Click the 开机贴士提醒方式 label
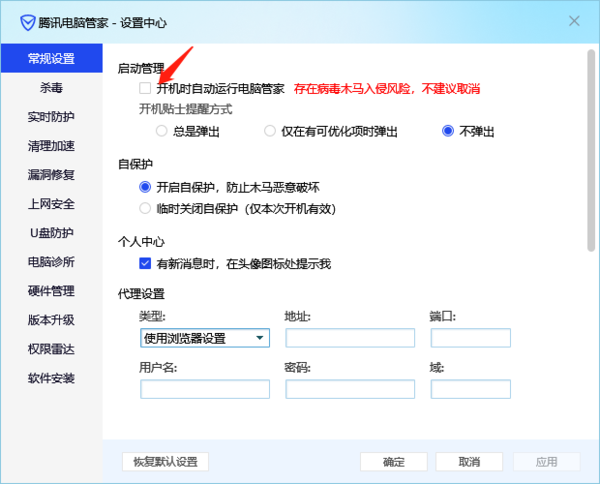 (186, 109)
